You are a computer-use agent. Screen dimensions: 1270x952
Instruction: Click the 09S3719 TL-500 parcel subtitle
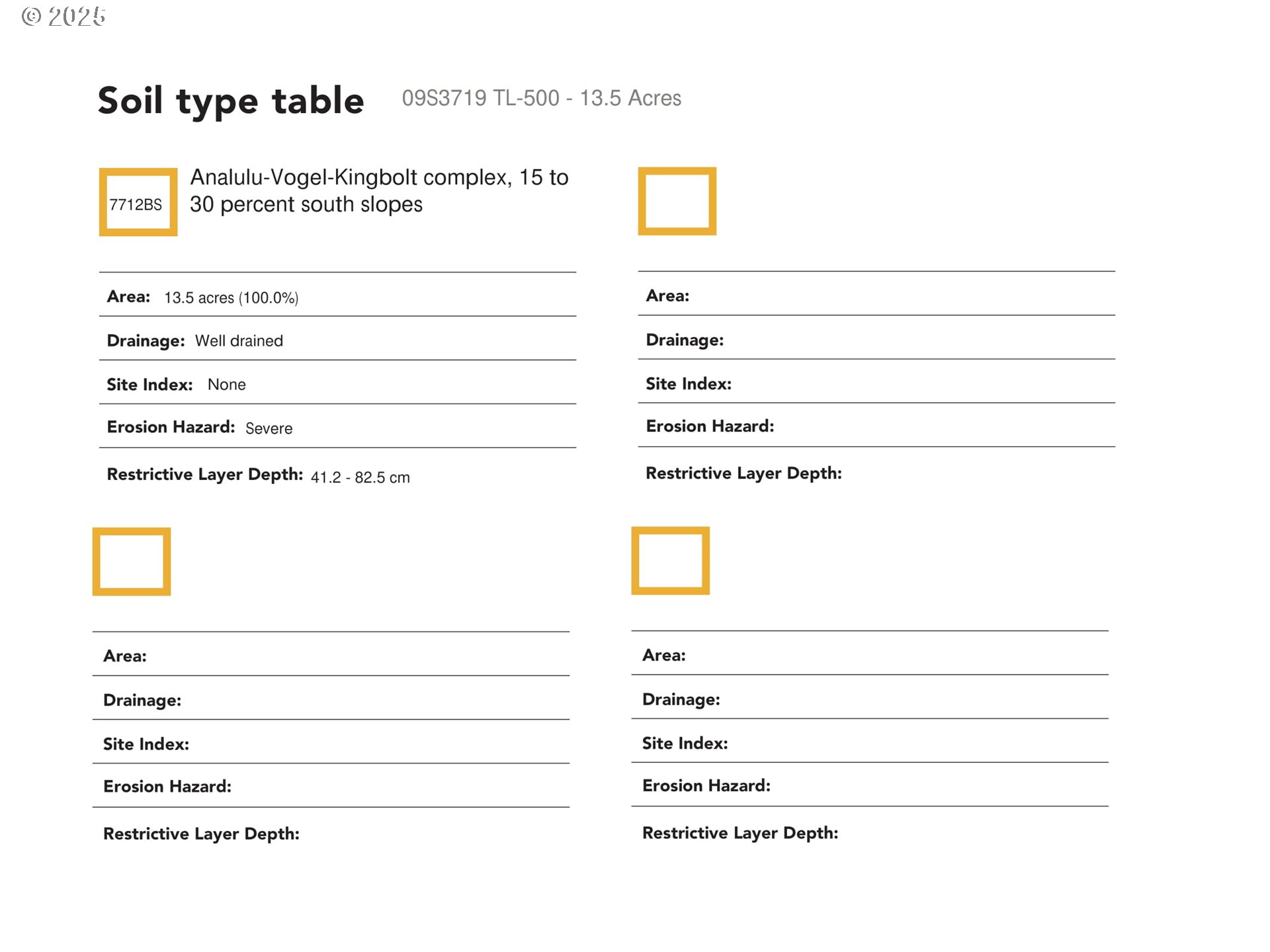(x=541, y=98)
